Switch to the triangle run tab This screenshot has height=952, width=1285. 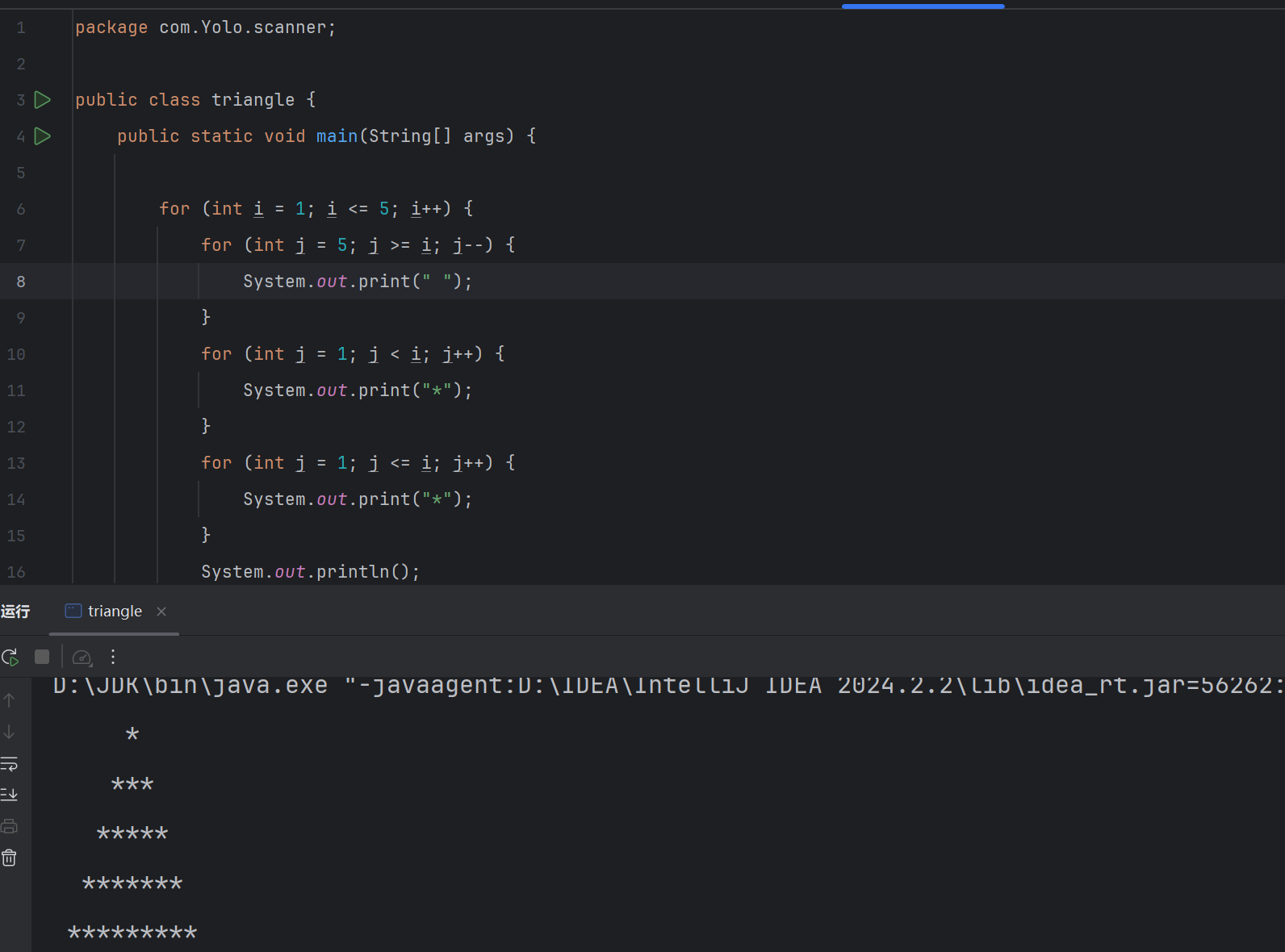115,612
